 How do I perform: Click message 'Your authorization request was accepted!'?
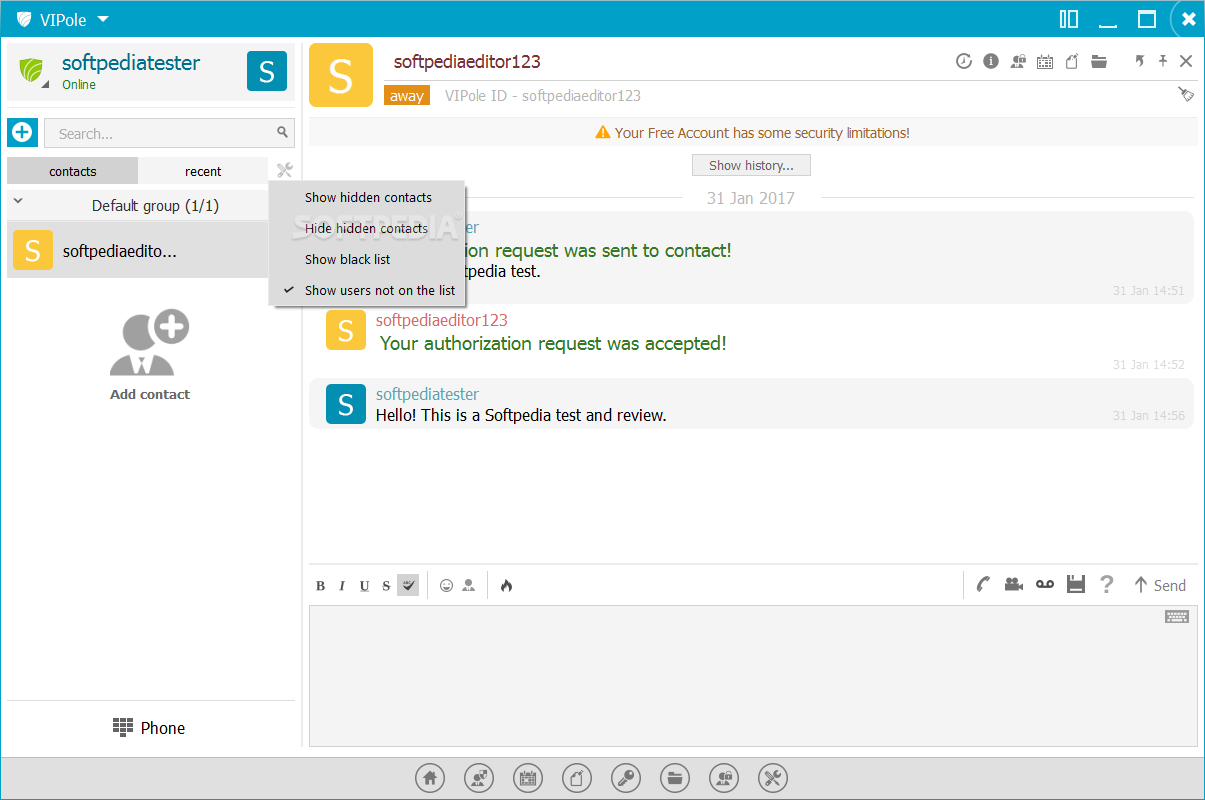[553, 343]
